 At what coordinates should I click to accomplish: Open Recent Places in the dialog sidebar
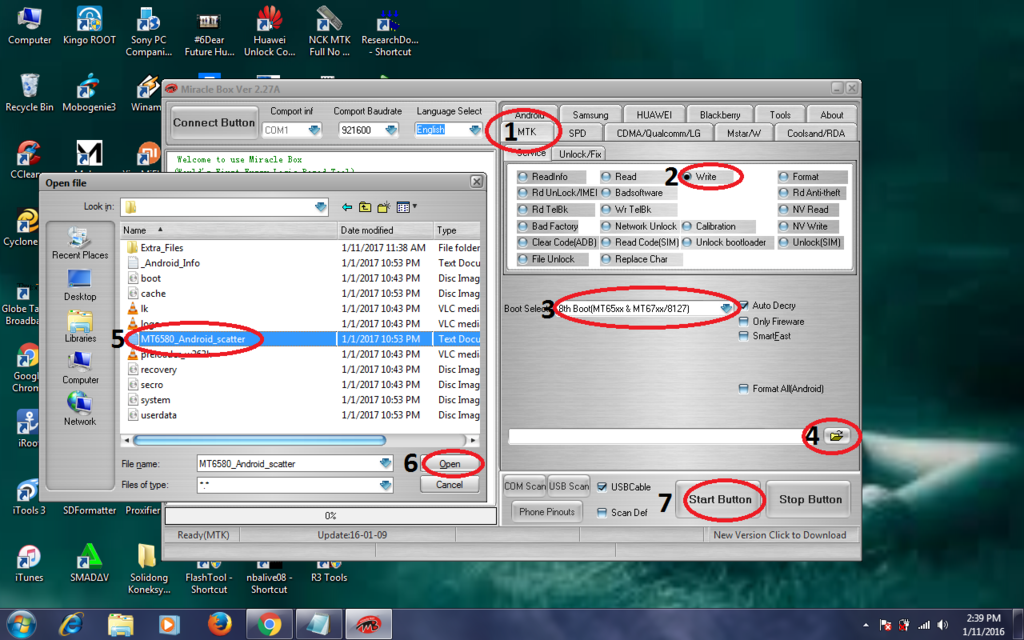click(x=80, y=243)
